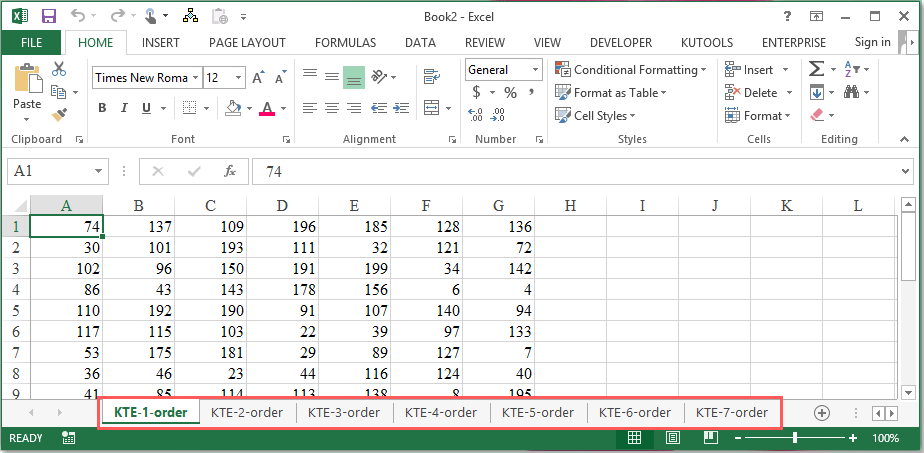Viewport: 924px width, 453px height.
Task: Switch to Page Layout view in status bar
Action: (673, 438)
